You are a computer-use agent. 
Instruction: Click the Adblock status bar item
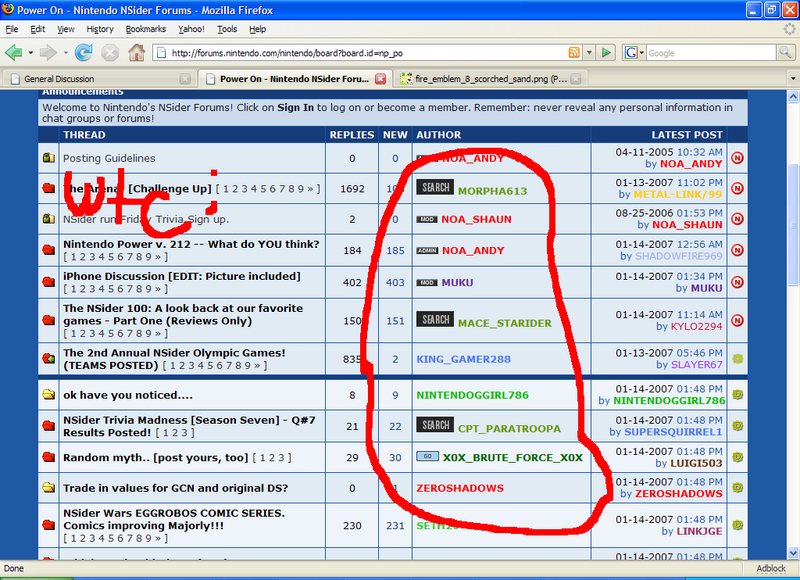tap(771, 568)
